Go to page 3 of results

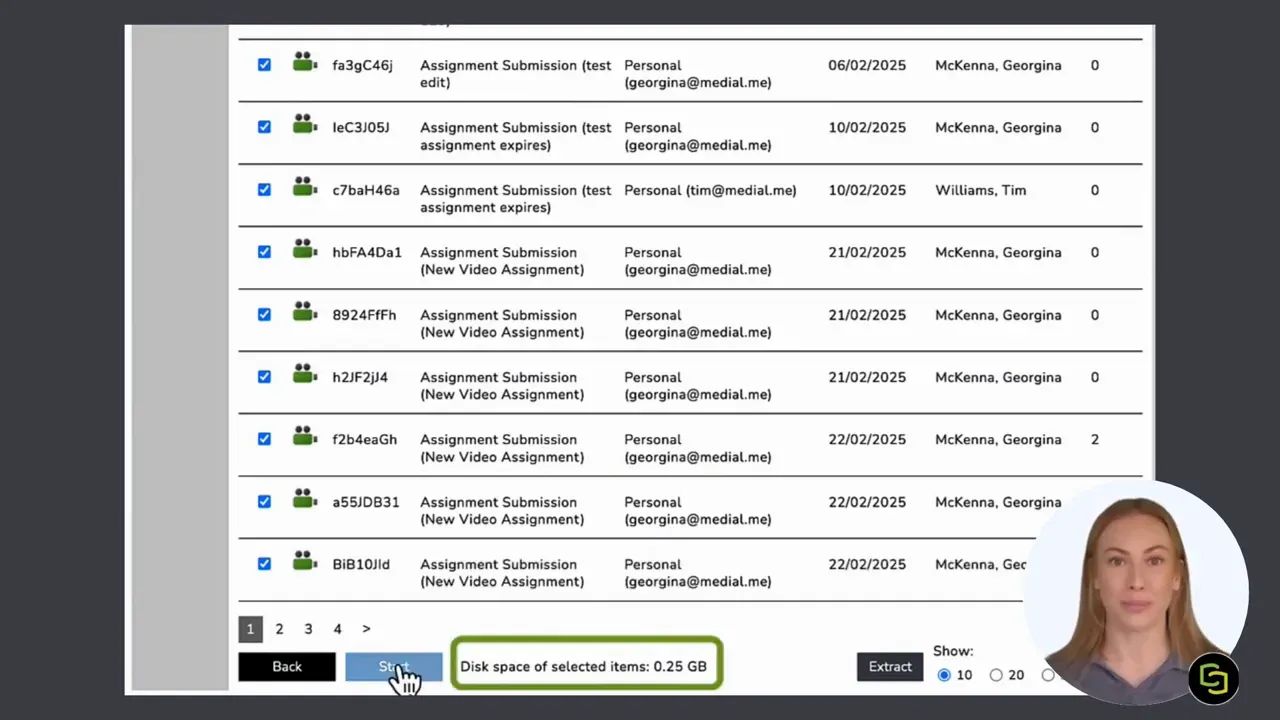pos(308,629)
